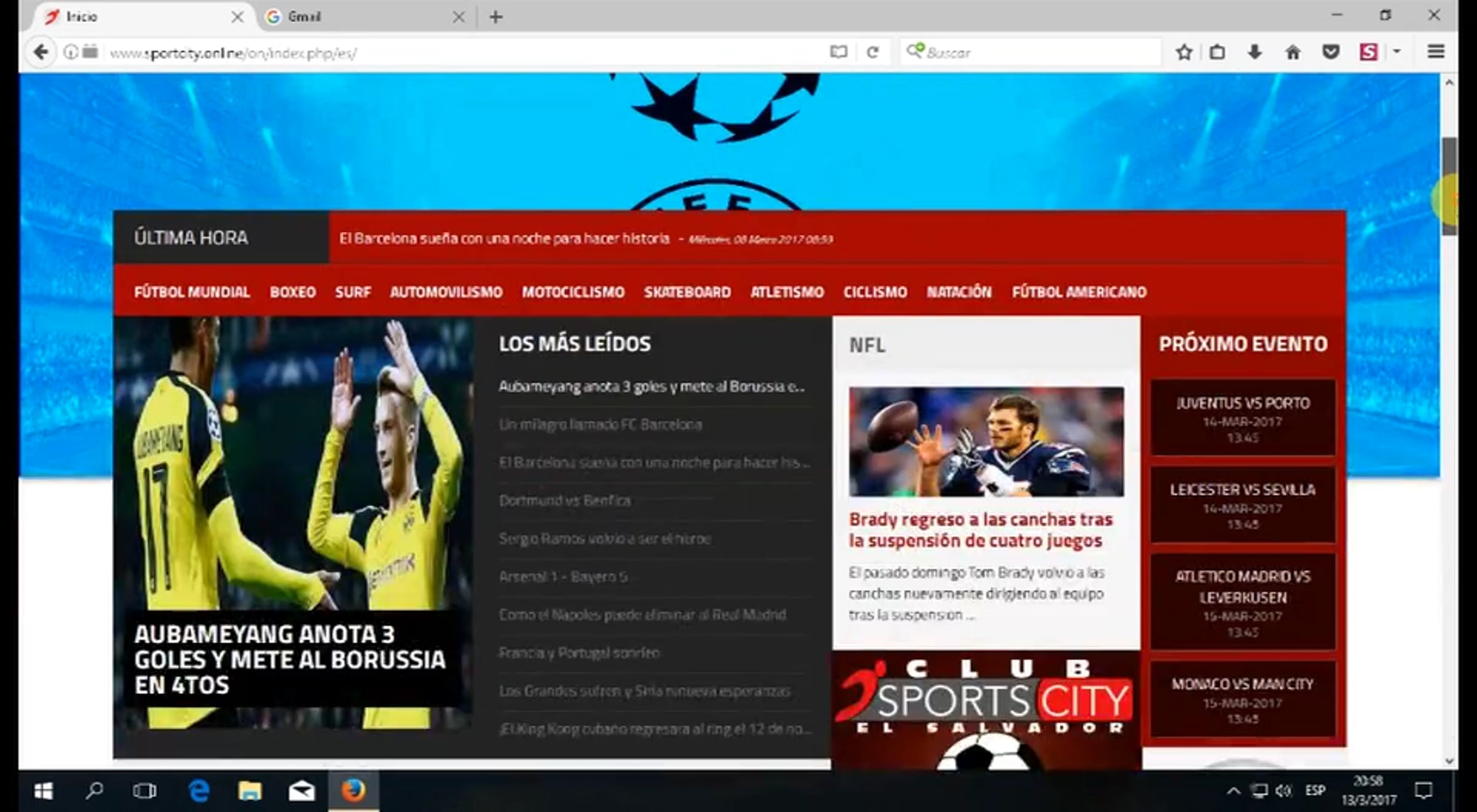Show bookmarks library clipboard icon
1477x812 pixels.
pyautogui.click(x=1217, y=52)
